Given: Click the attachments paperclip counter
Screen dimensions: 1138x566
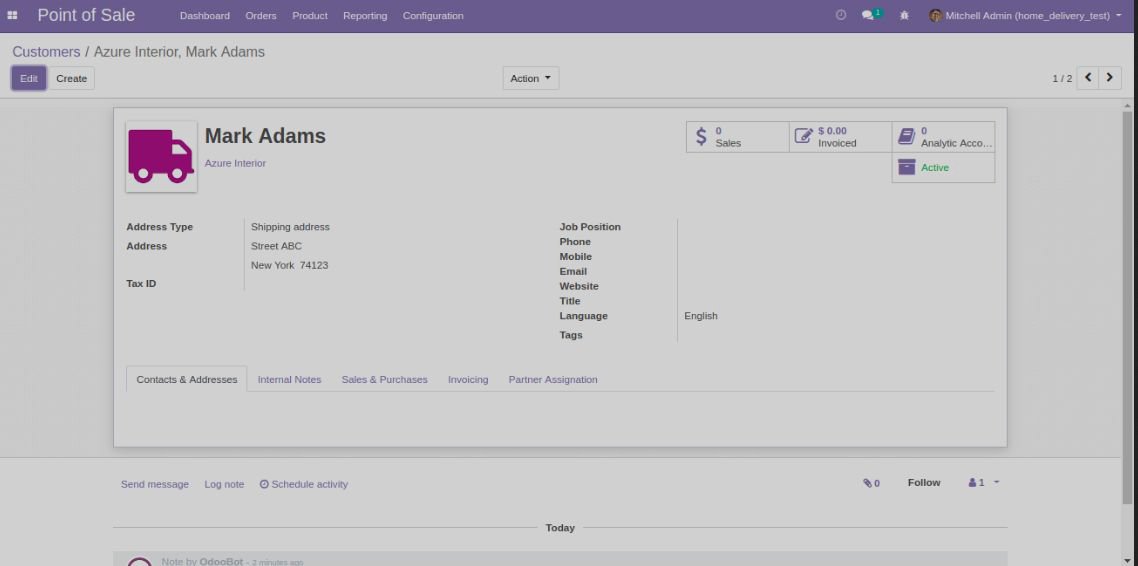Looking at the screenshot, I should coord(871,483).
